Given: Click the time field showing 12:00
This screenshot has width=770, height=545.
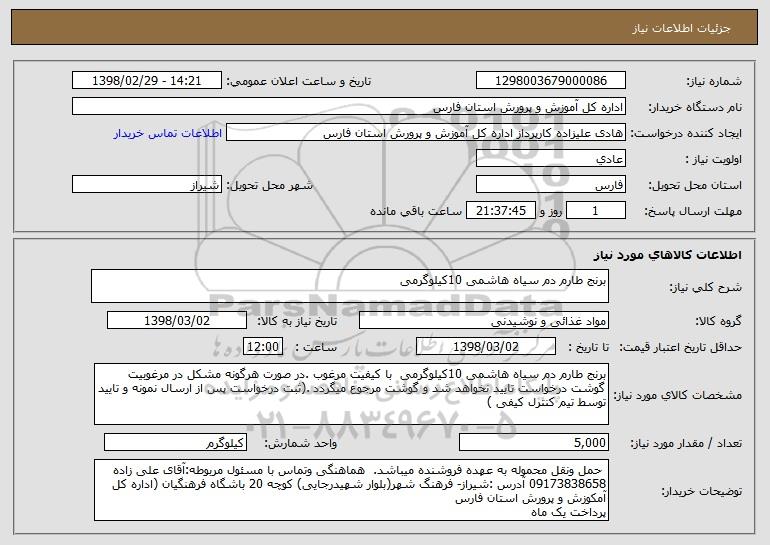Looking at the screenshot, I should click(x=263, y=347).
